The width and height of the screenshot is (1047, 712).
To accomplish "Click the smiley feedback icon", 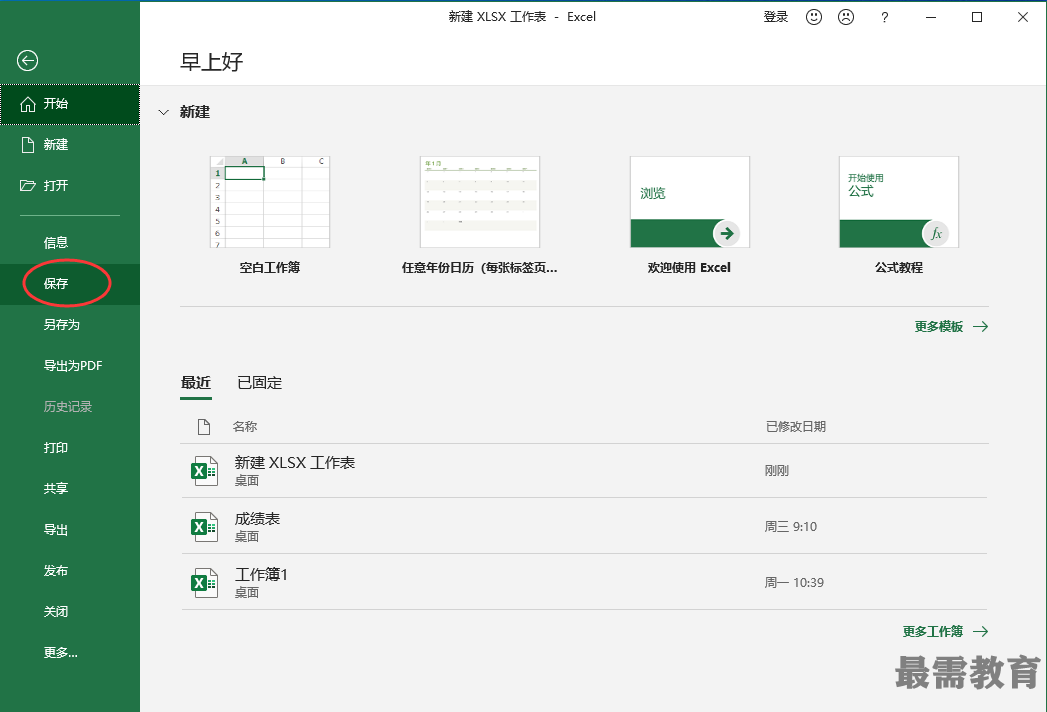I will point(814,17).
